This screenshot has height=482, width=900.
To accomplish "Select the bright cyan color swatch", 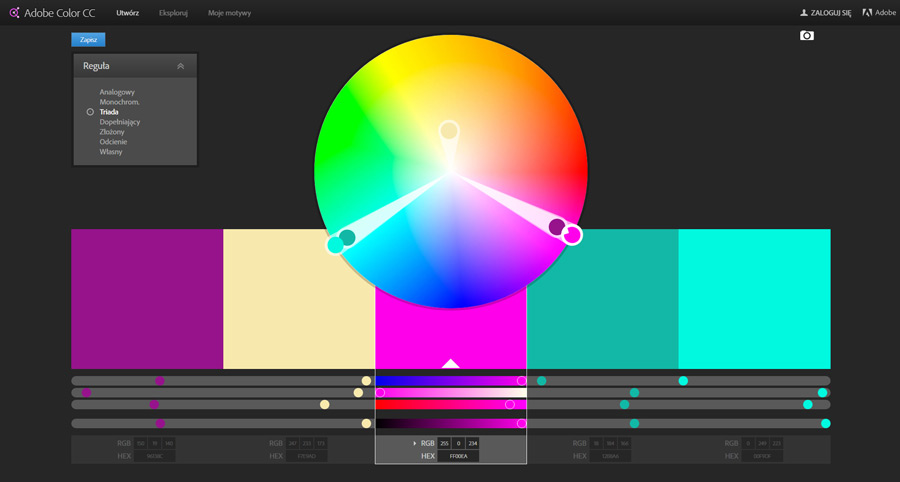I will pyautogui.click(x=755, y=299).
